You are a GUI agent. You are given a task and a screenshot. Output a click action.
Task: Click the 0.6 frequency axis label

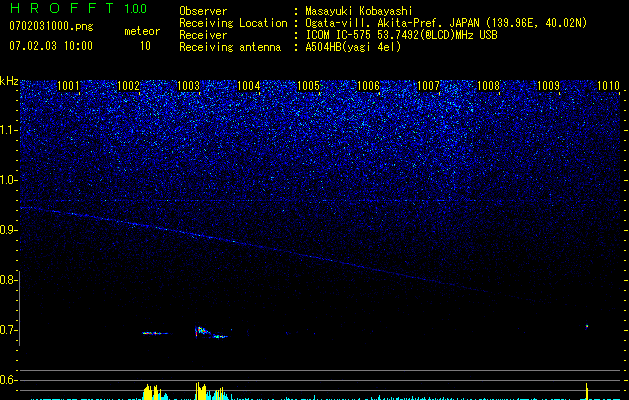[x=8, y=380]
